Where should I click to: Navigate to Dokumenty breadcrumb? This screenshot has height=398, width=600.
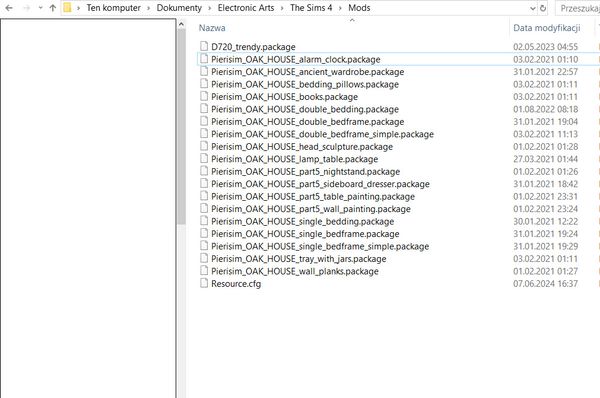[179, 8]
